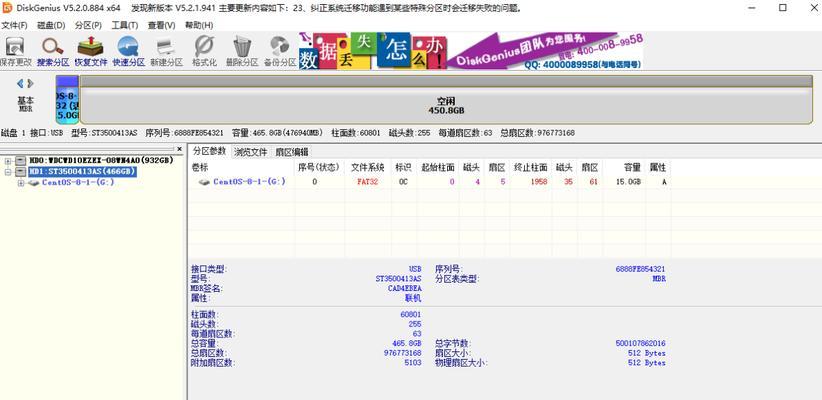Go to previous disk with left arrow

[20, 83]
